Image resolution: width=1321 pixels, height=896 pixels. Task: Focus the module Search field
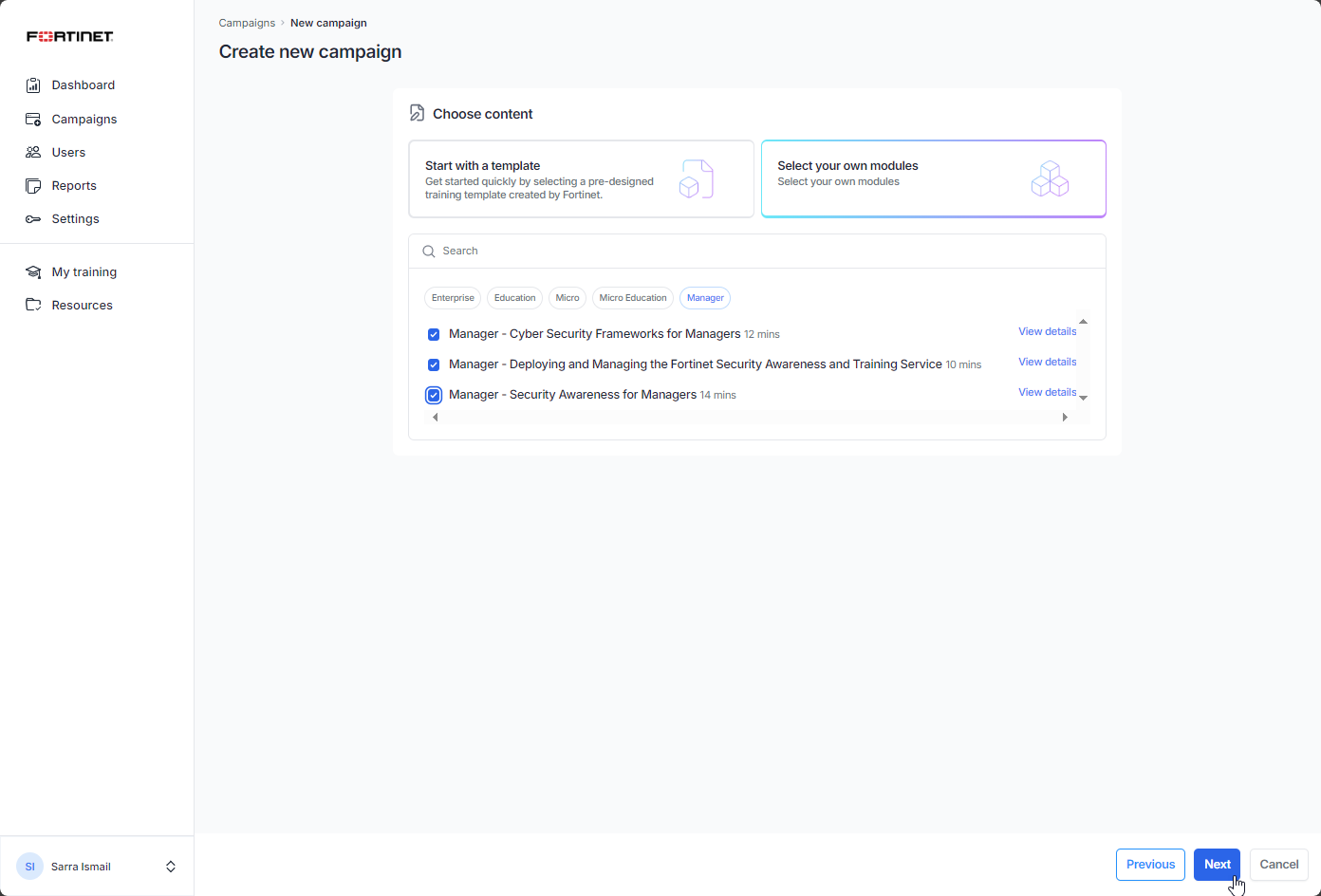[x=757, y=252]
